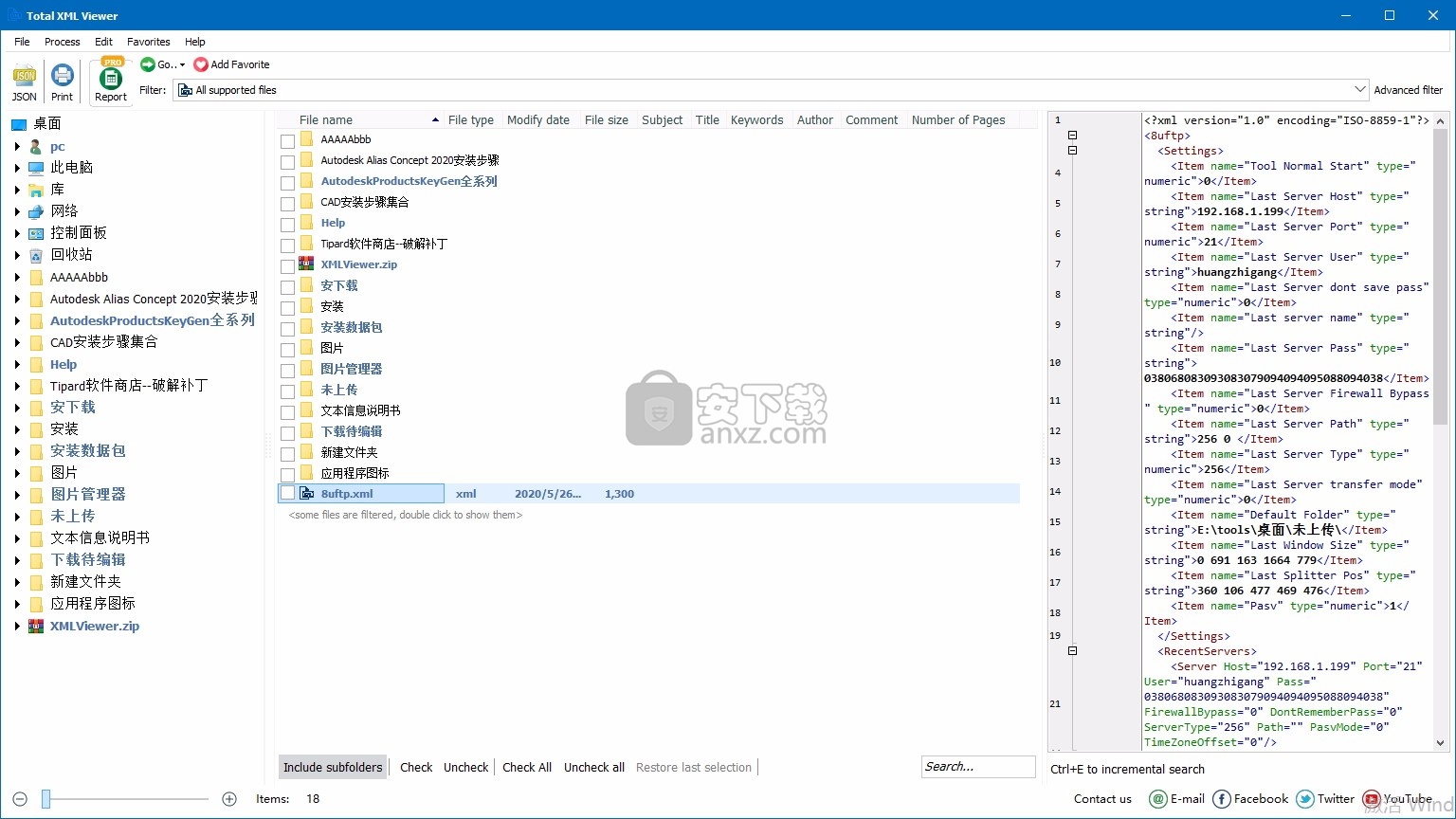Image resolution: width=1456 pixels, height=819 pixels.
Task: Open the Help menu
Action: point(195,42)
